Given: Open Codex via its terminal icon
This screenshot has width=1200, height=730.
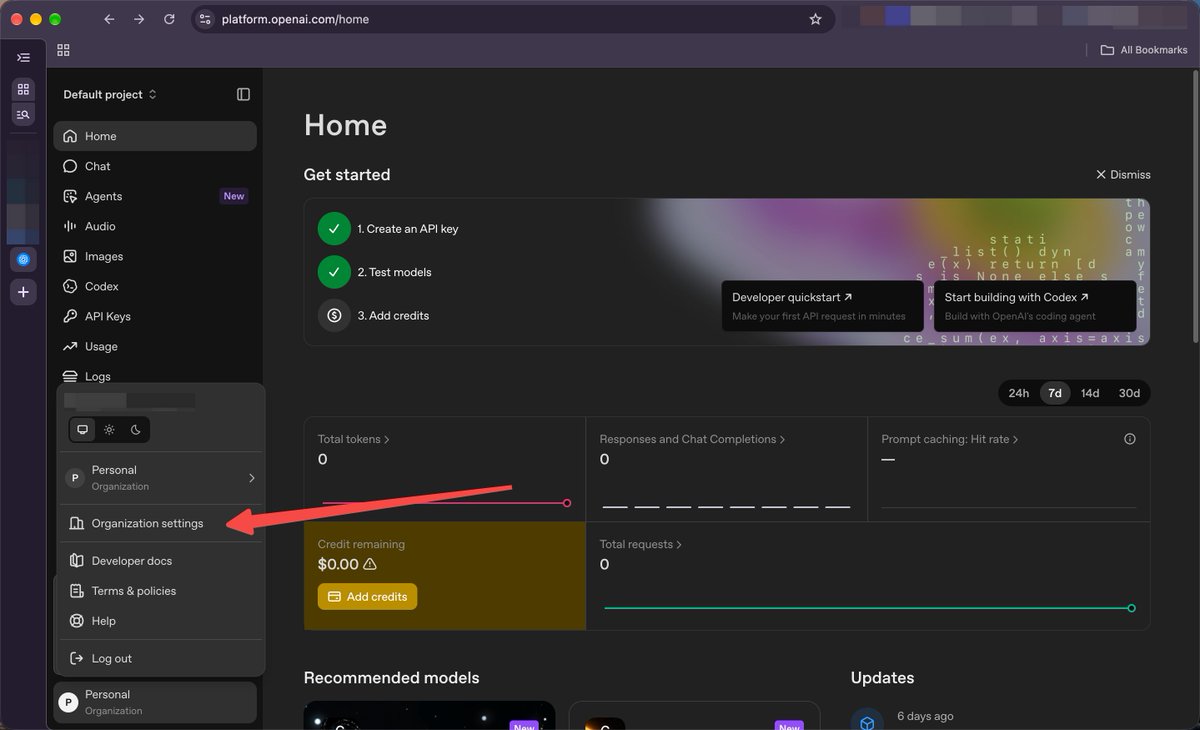Looking at the screenshot, I should [x=70, y=286].
